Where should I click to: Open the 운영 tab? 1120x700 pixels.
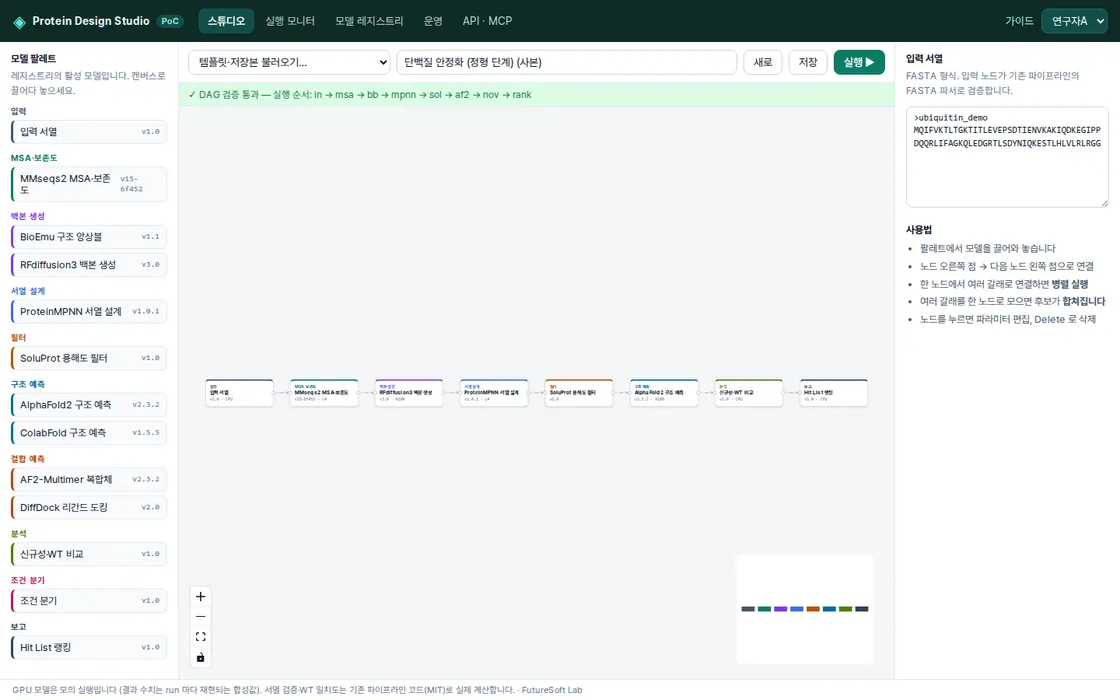(433, 21)
